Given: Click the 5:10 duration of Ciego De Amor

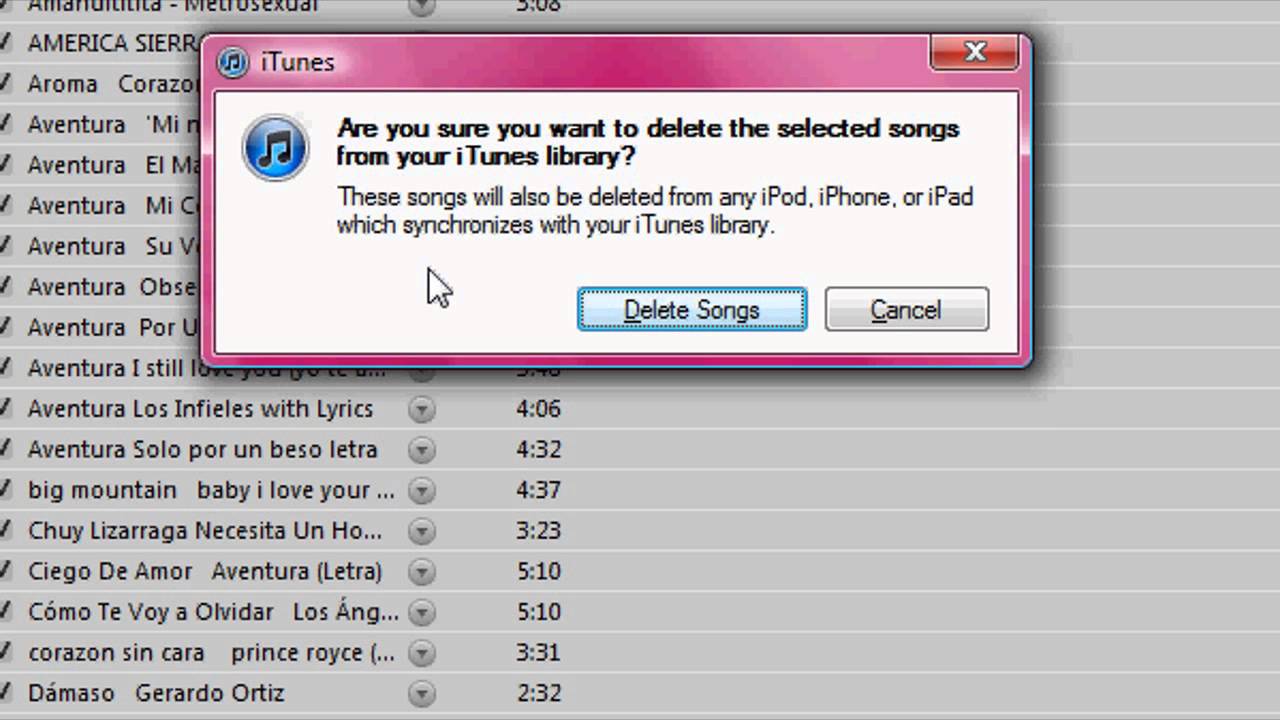Looking at the screenshot, I should (538, 572).
